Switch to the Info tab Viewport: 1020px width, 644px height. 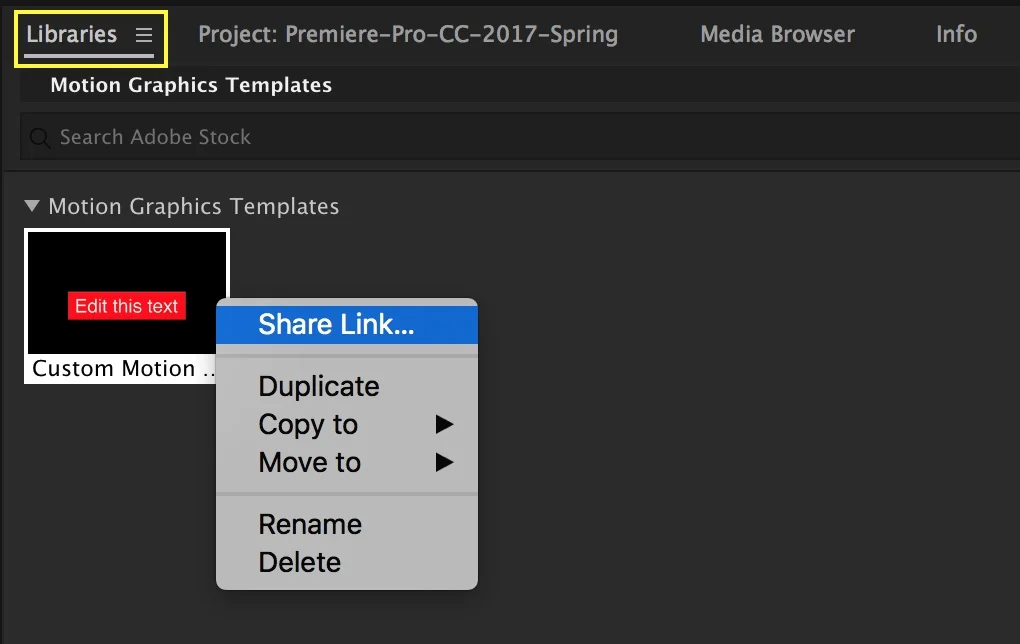click(x=956, y=35)
